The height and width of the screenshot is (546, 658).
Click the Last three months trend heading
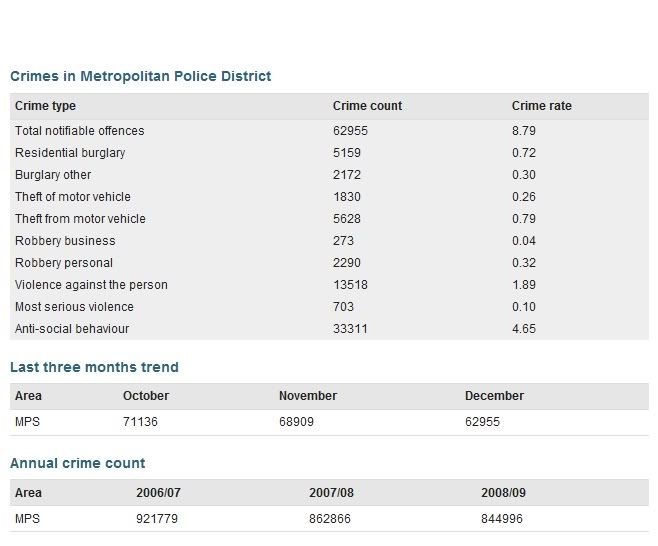pos(94,367)
